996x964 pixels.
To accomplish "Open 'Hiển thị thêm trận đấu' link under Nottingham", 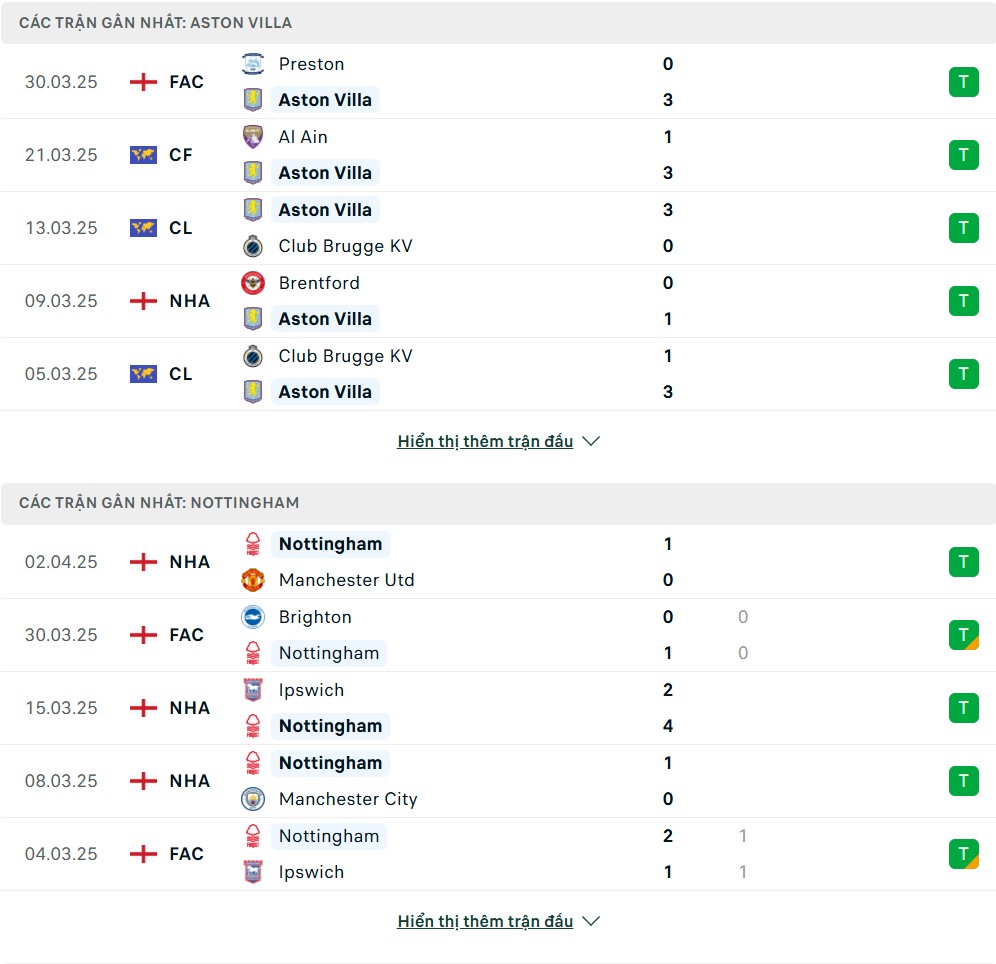I will click(485, 921).
